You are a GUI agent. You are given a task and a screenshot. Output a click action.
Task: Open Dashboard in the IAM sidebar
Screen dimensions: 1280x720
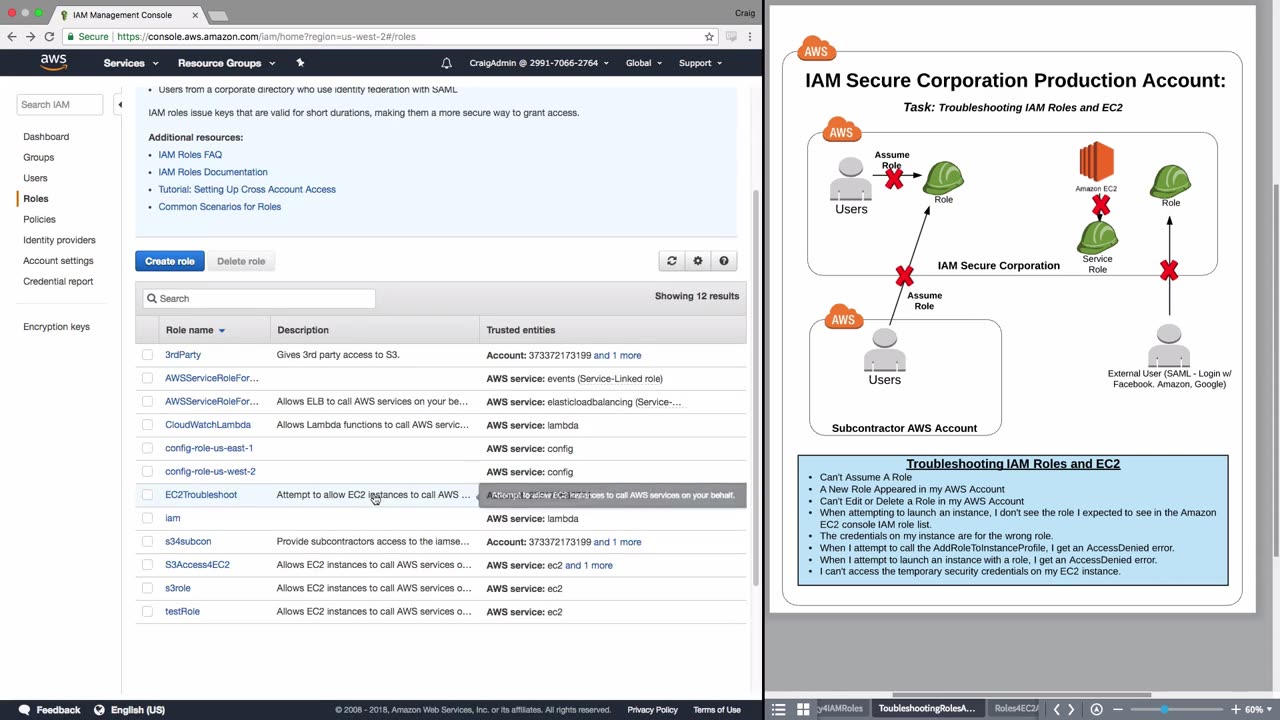coord(46,137)
